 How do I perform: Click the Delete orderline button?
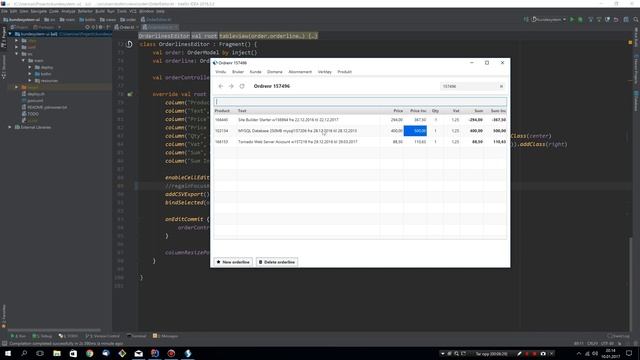pyautogui.click(x=277, y=262)
